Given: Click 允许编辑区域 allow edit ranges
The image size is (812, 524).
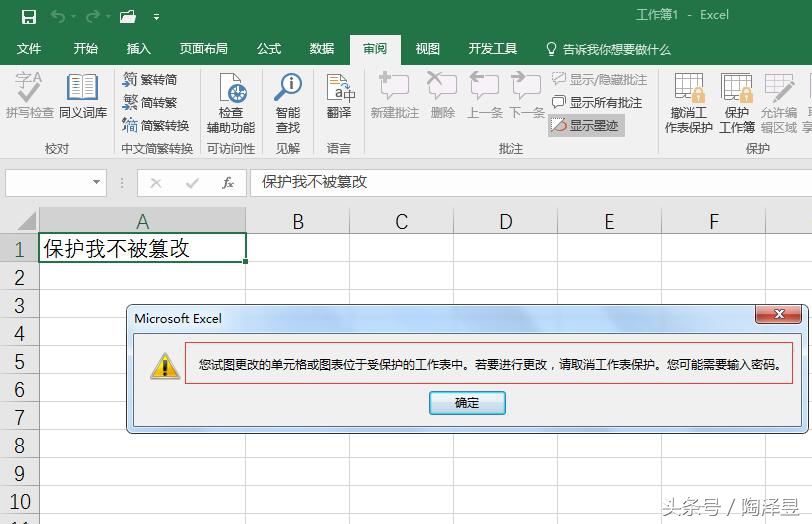Looking at the screenshot, I should (779, 103).
